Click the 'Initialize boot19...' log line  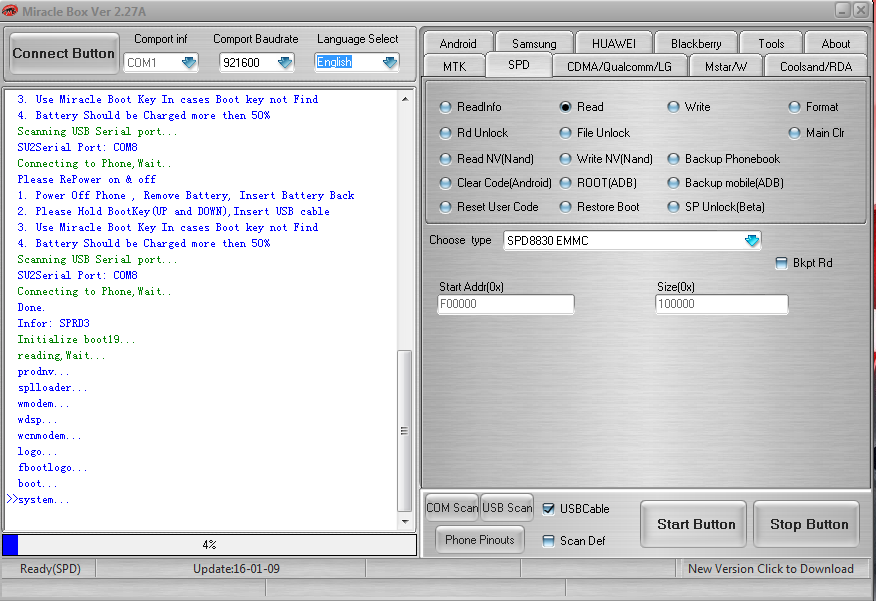[x=76, y=339]
